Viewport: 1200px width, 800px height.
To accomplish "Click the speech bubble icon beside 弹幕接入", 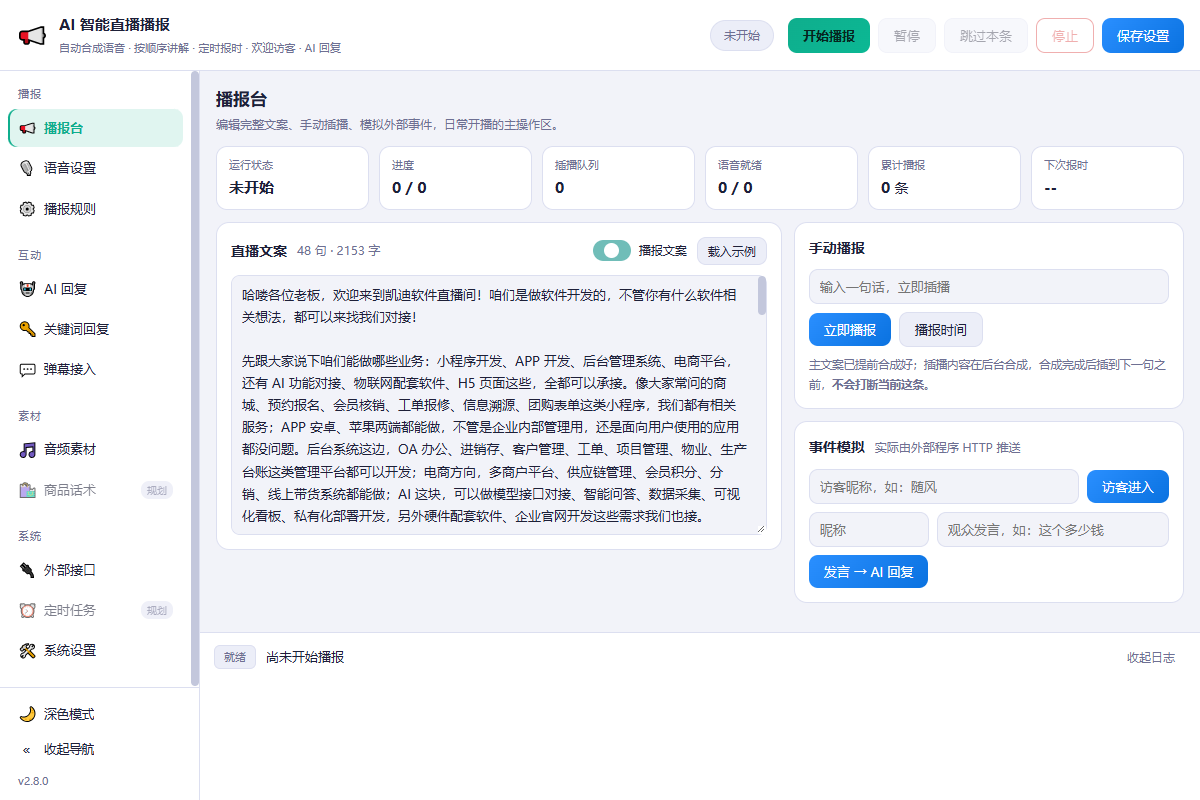I will (x=27, y=369).
